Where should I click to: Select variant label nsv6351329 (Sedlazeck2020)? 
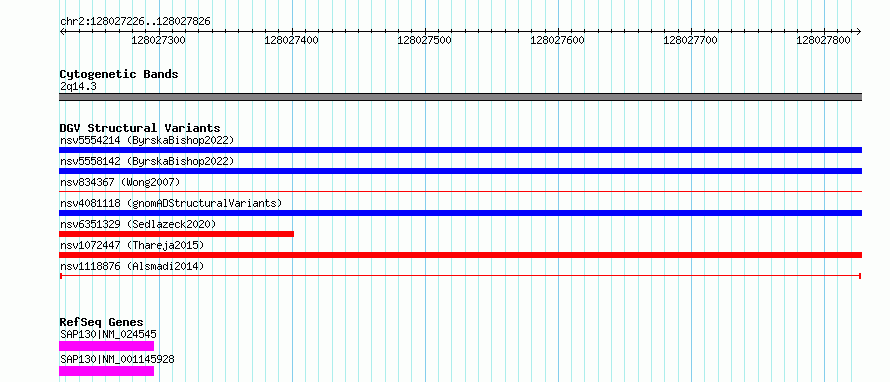pos(138,224)
